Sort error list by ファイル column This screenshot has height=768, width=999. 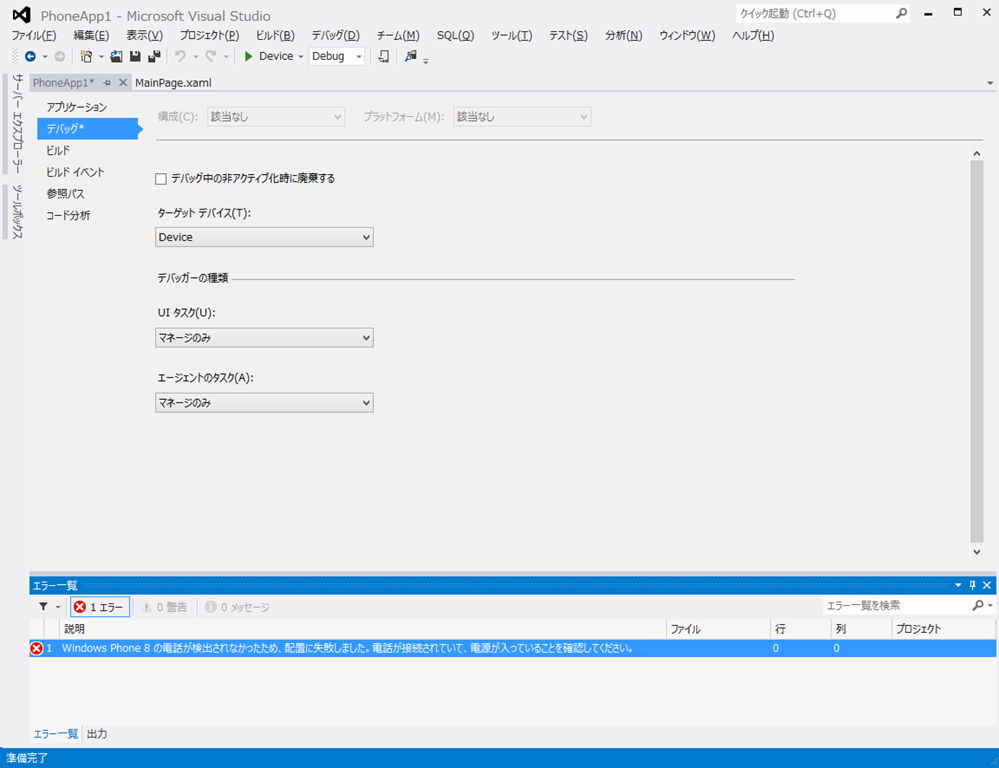(719, 629)
